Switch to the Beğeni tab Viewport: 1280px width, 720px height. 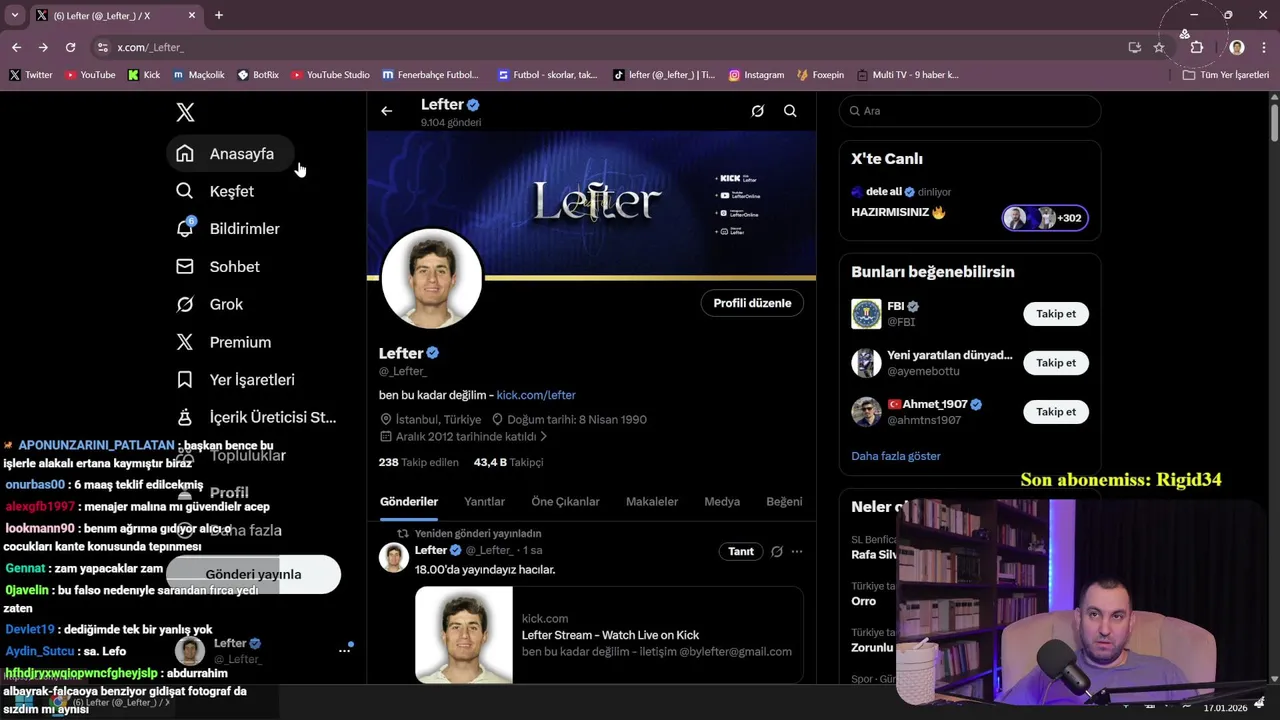(784, 502)
